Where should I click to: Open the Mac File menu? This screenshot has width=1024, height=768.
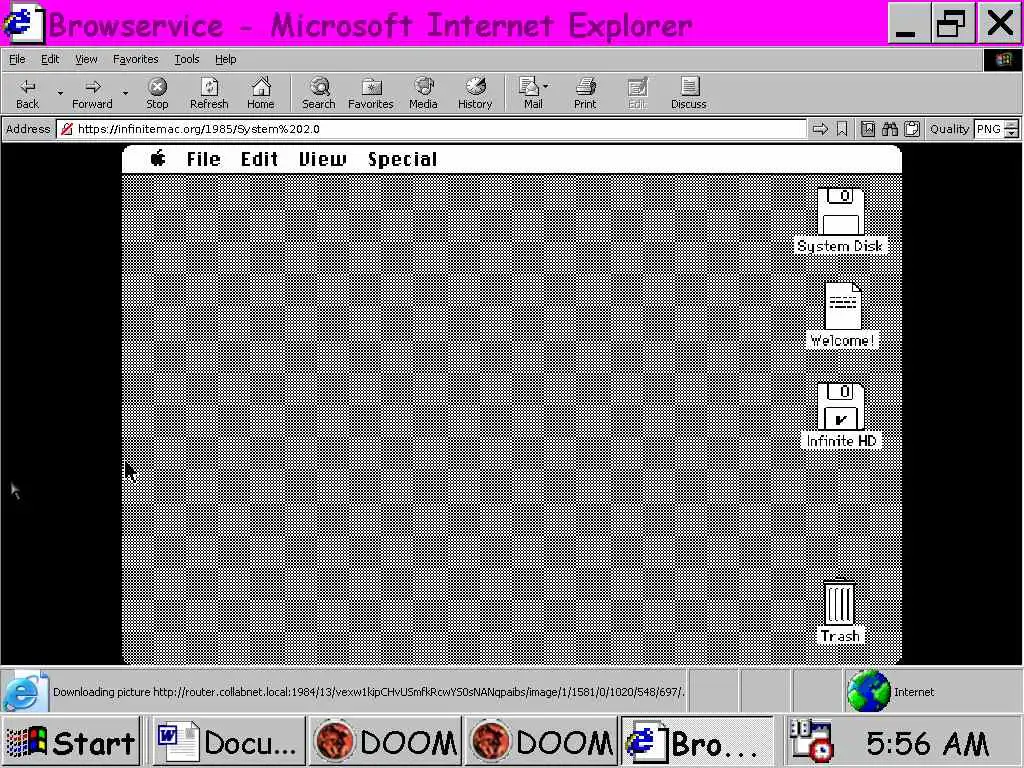(203, 159)
